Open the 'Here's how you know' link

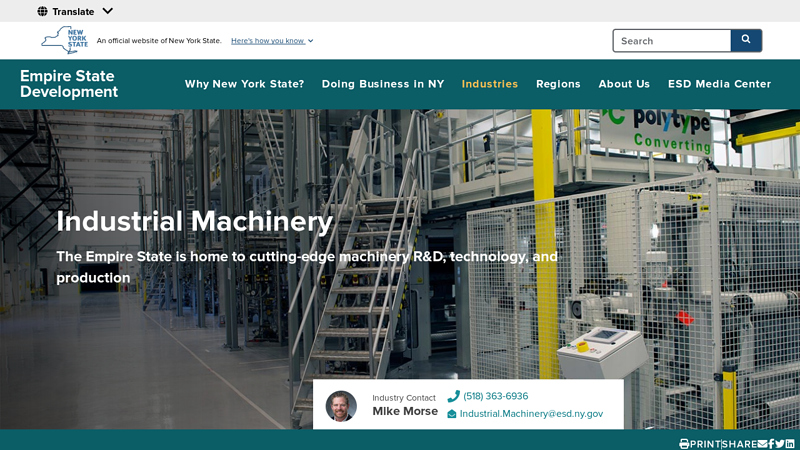pyautogui.click(x=268, y=41)
